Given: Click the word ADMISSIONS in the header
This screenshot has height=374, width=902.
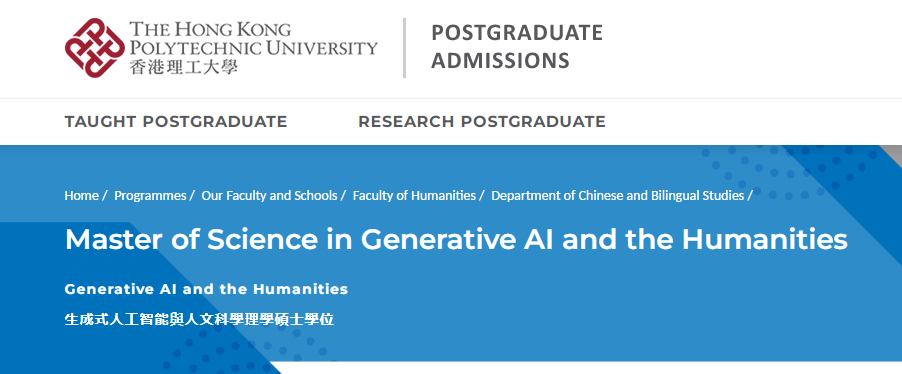Looking at the screenshot, I should 500,60.
